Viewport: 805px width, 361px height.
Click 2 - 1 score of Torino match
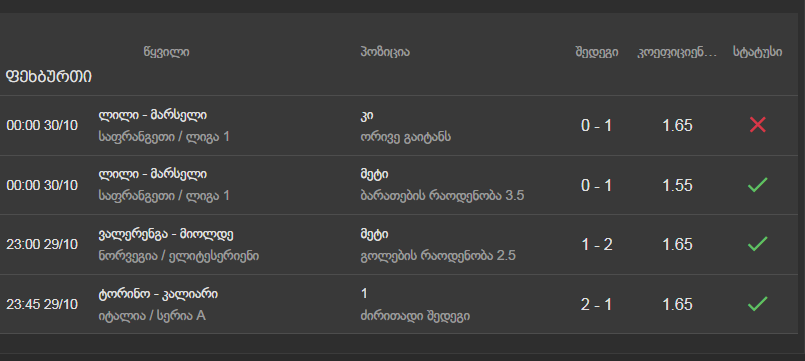(x=597, y=305)
